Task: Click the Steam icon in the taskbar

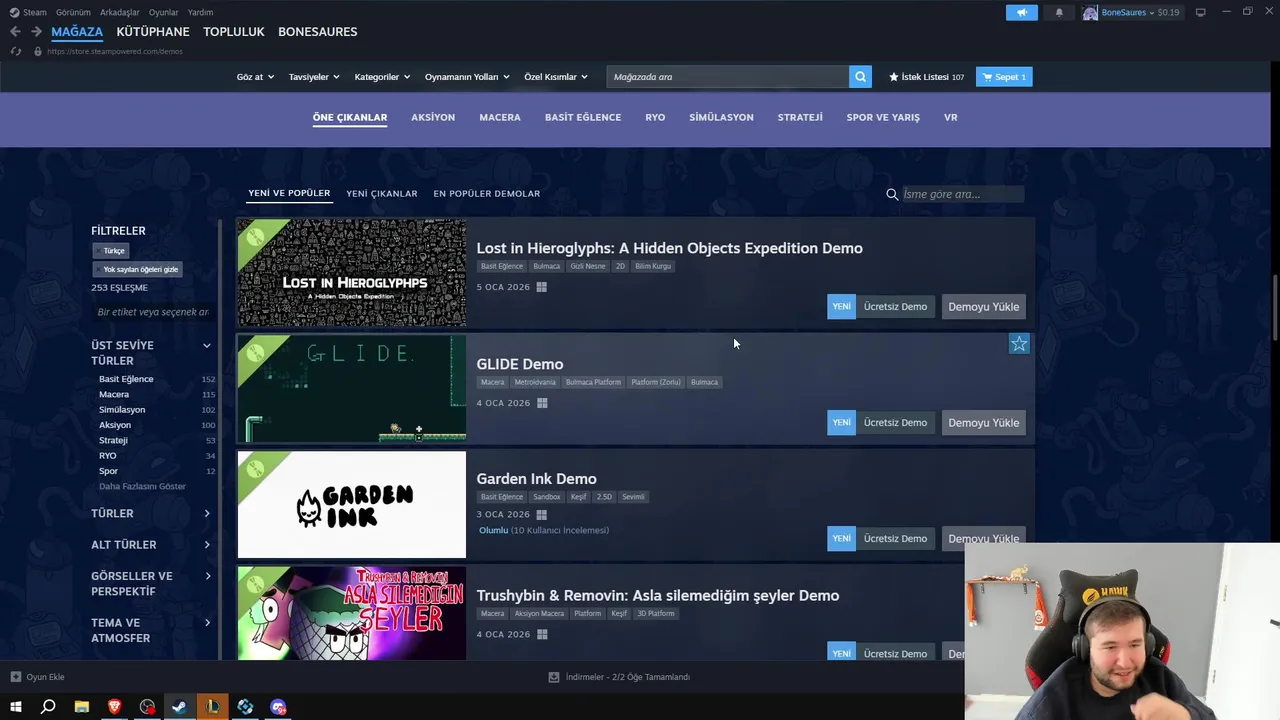Action: [179, 707]
